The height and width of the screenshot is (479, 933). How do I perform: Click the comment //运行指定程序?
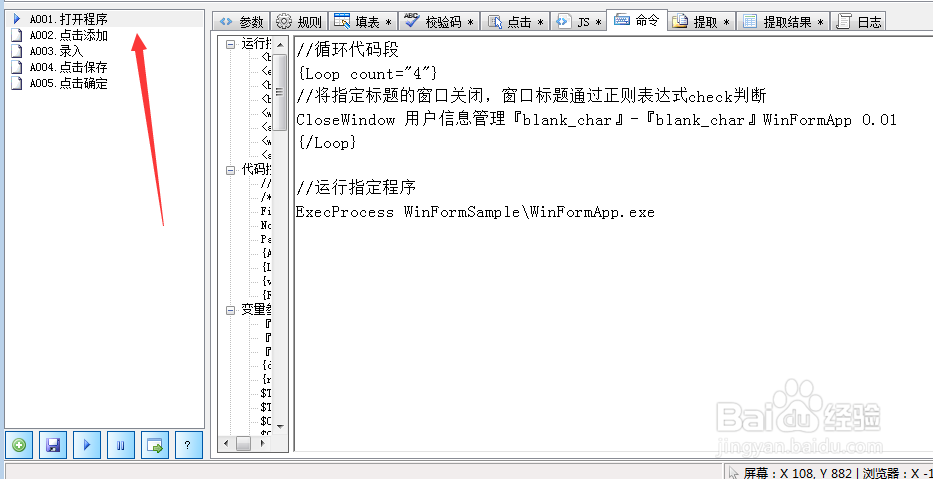(x=356, y=189)
